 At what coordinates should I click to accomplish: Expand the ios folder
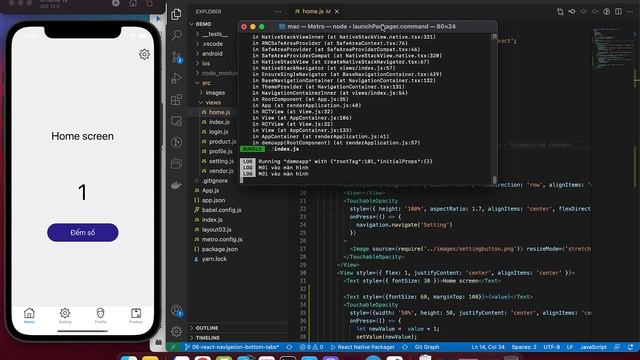[x=206, y=63]
